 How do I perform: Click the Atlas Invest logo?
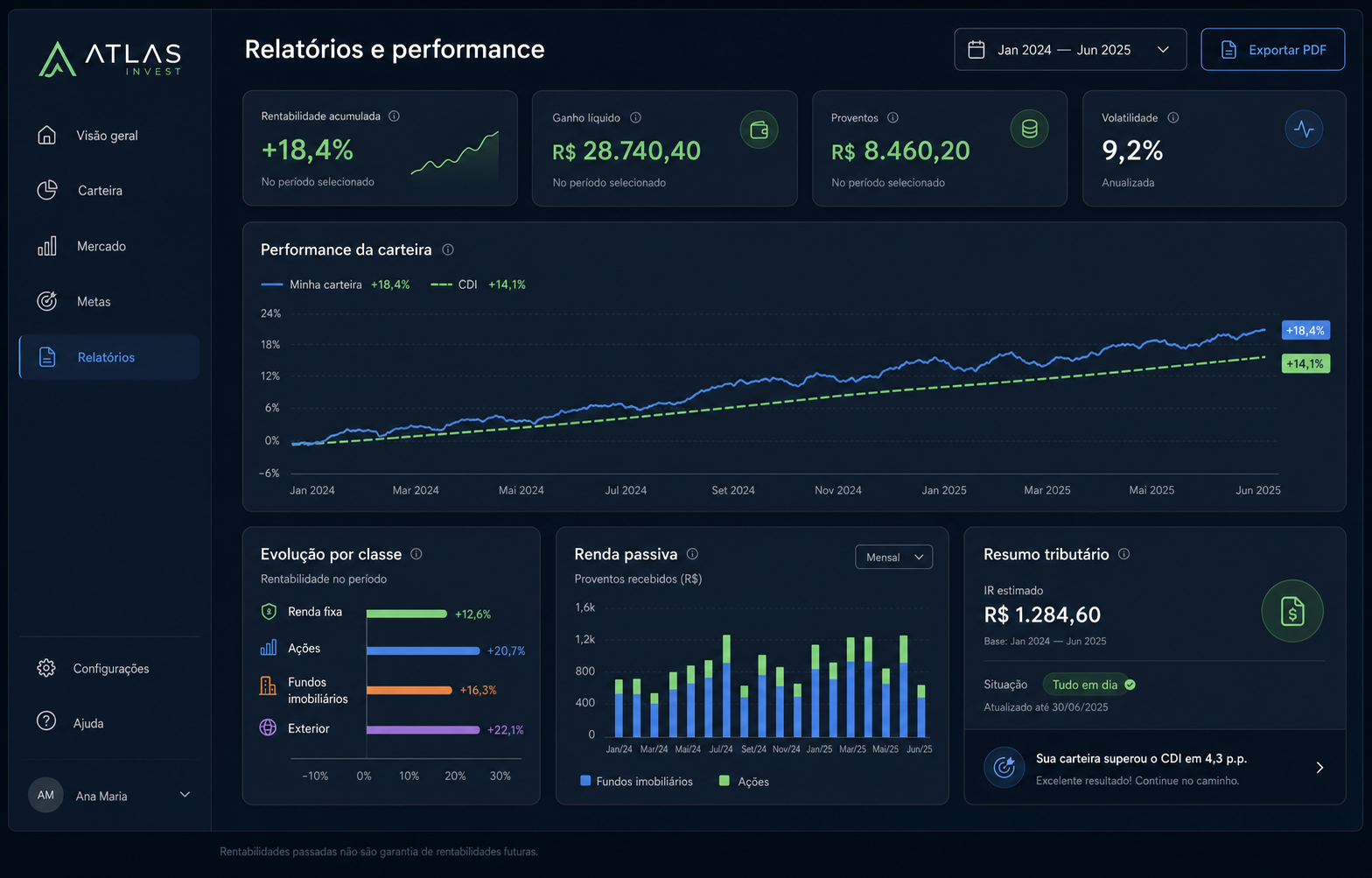pos(110,59)
